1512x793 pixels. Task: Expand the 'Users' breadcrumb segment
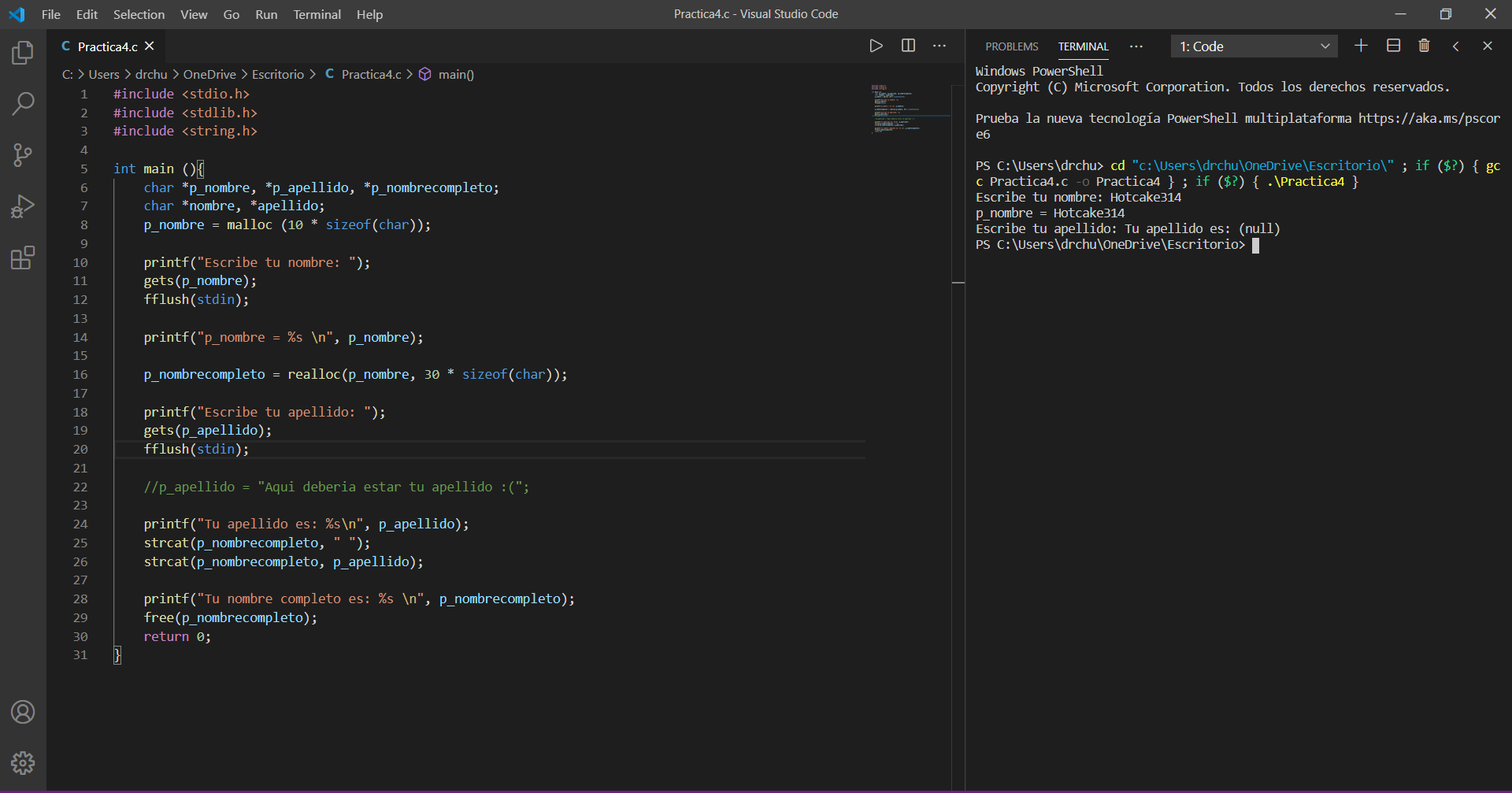(x=104, y=74)
